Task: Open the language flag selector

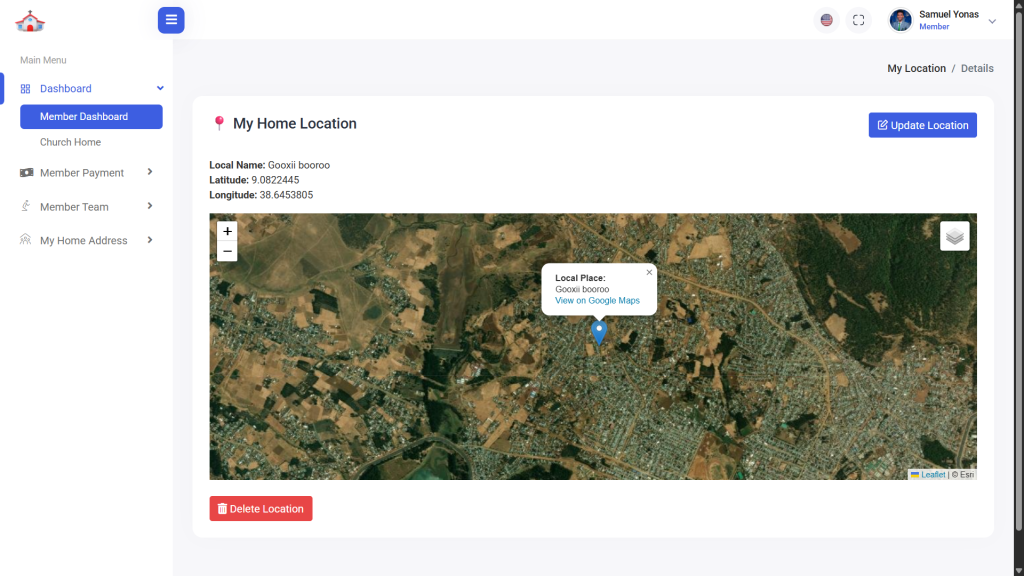Action: (826, 20)
